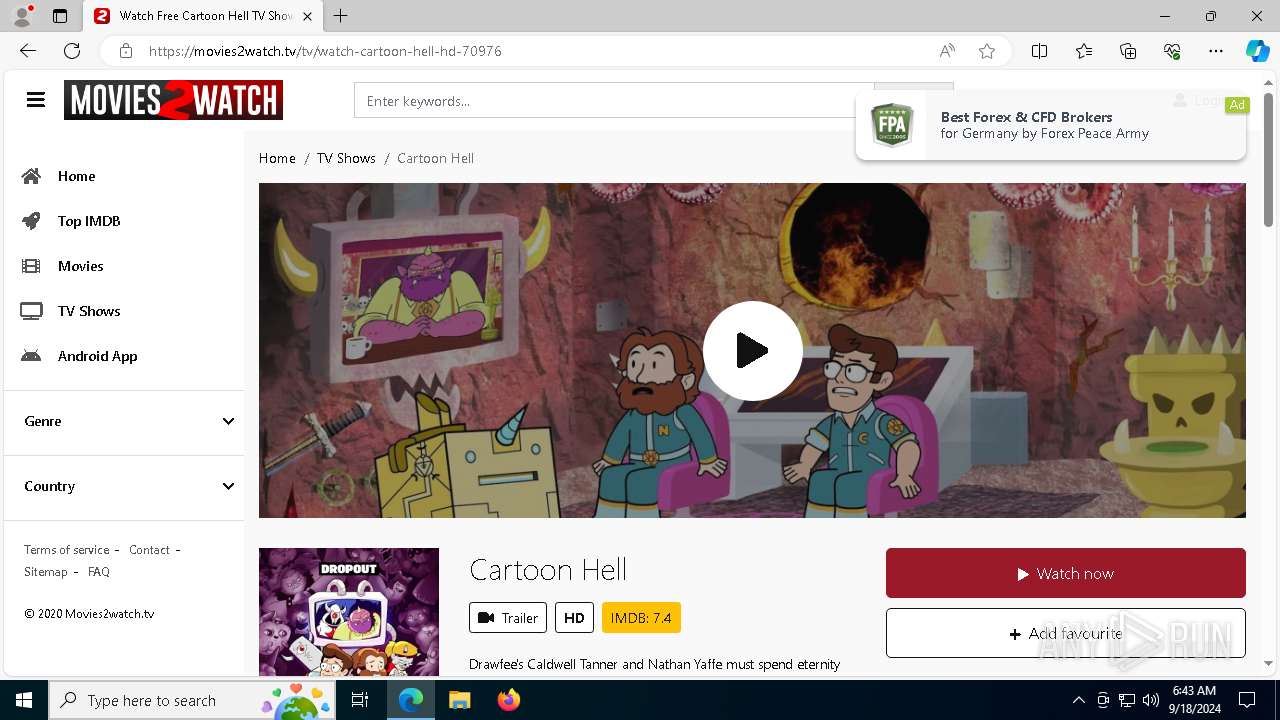This screenshot has width=1280, height=720.
Task: Open the Contact link
Action: tap(149, 550)
